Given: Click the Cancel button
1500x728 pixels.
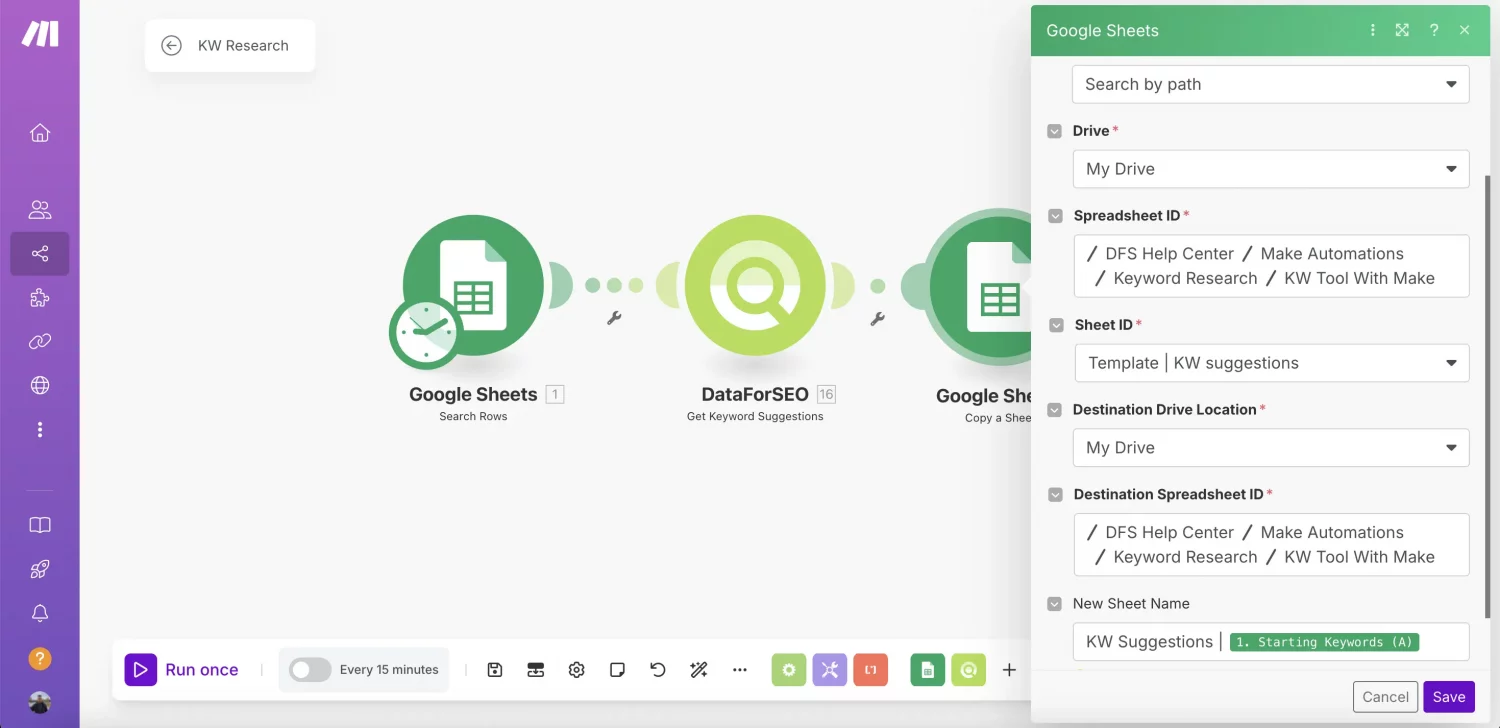Looking at the screenshot, I should pos(1385,697).
